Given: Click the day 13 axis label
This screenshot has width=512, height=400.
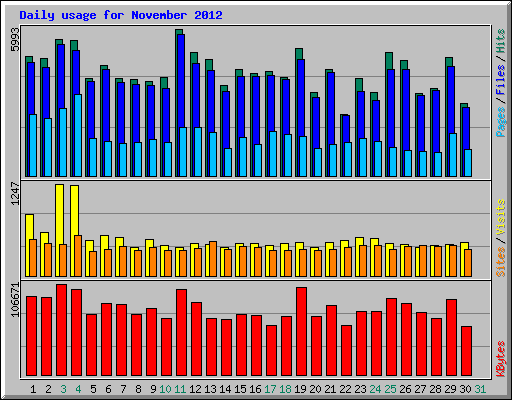Looking at the screenshot, I should pyautogui.click(x=210, y=389).
